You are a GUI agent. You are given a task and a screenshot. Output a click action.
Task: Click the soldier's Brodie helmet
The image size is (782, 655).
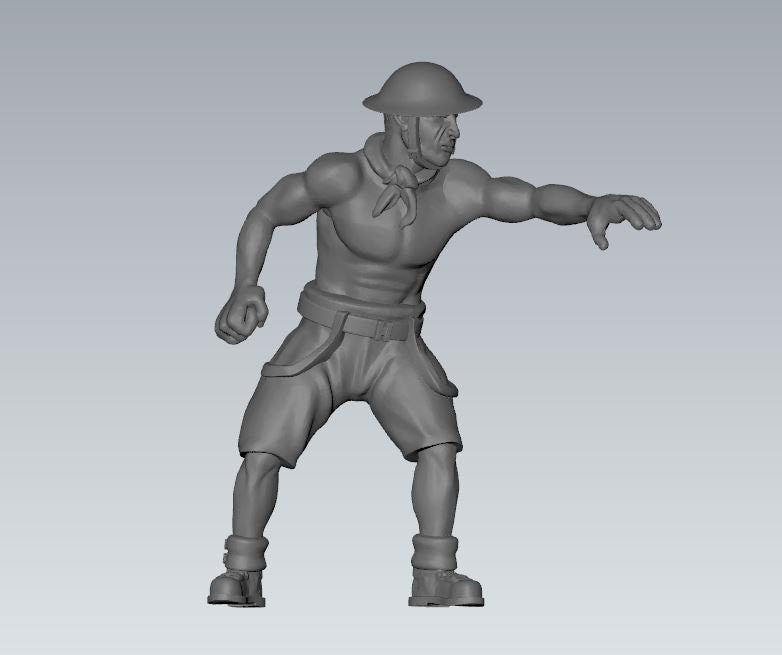coord(420,87)
